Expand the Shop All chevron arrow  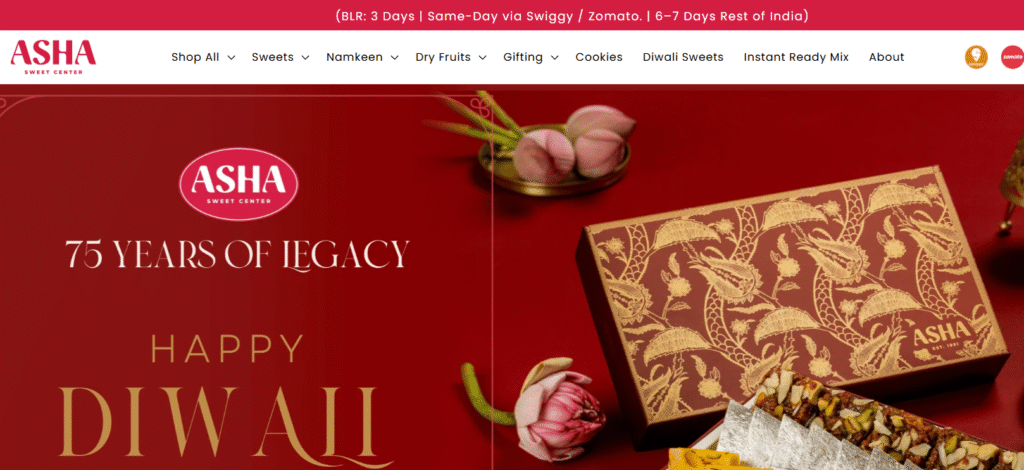pyautogui.click(x=231, y=57)
